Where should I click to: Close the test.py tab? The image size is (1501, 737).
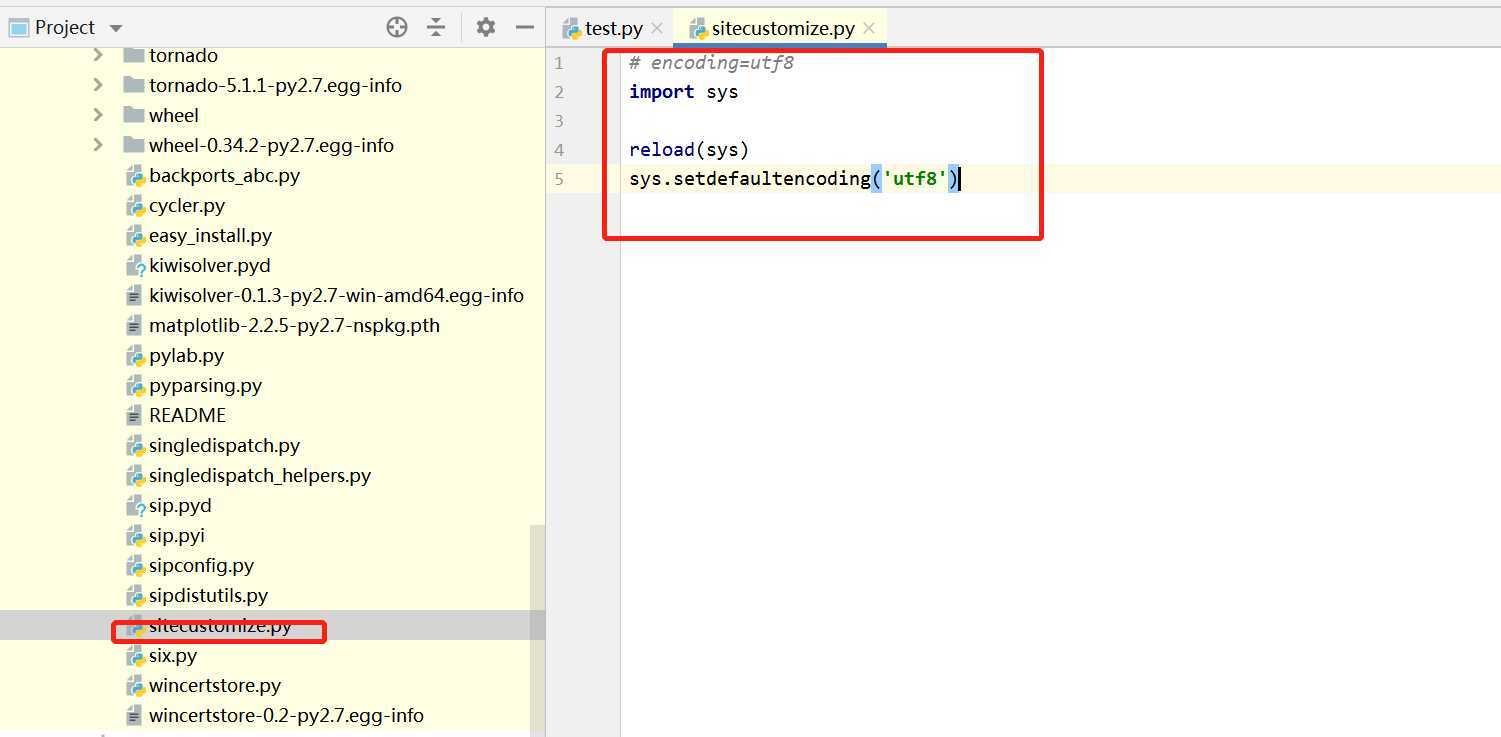pos(657,28)
